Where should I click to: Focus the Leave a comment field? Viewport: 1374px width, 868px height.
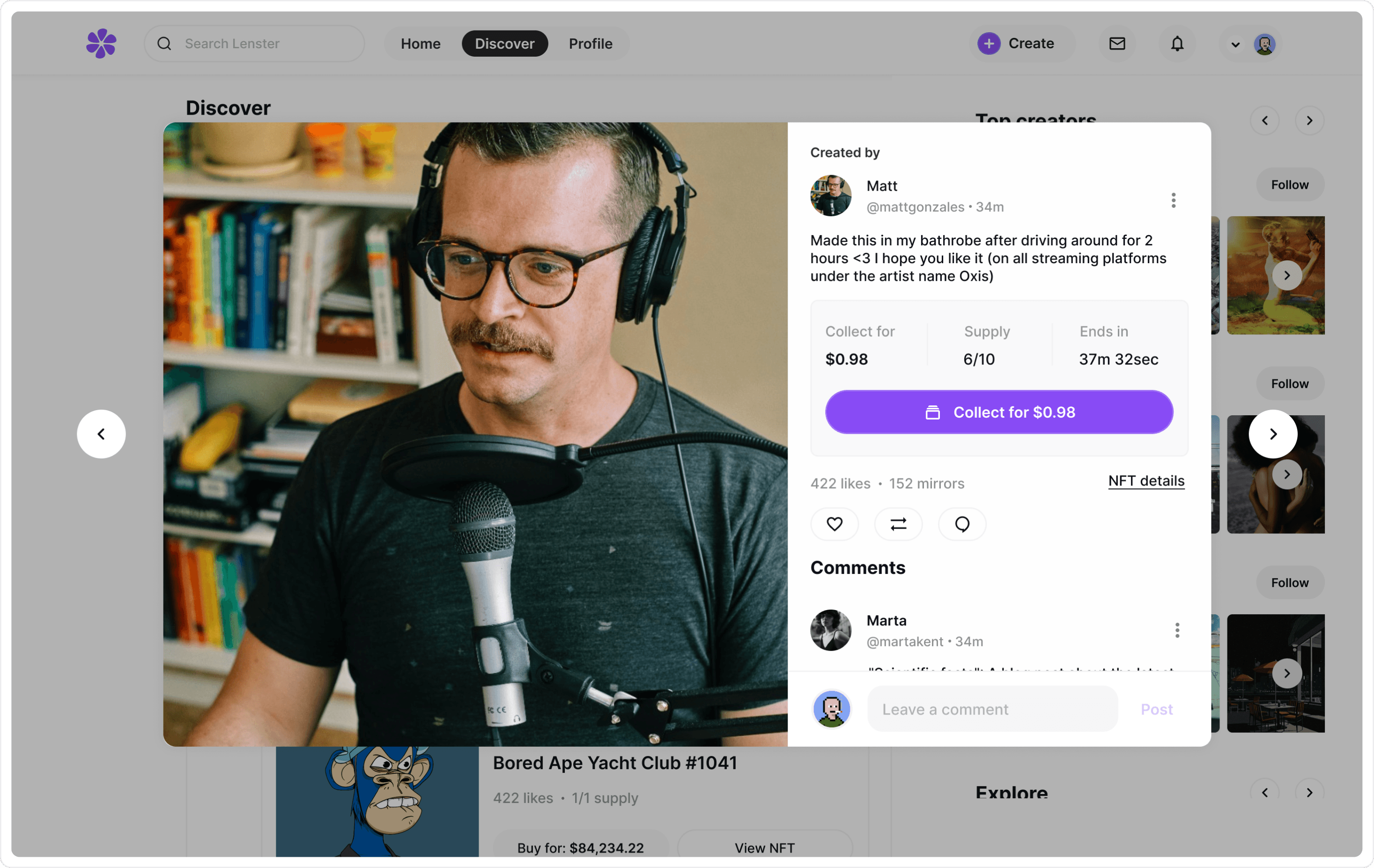(x=992, y=709)
